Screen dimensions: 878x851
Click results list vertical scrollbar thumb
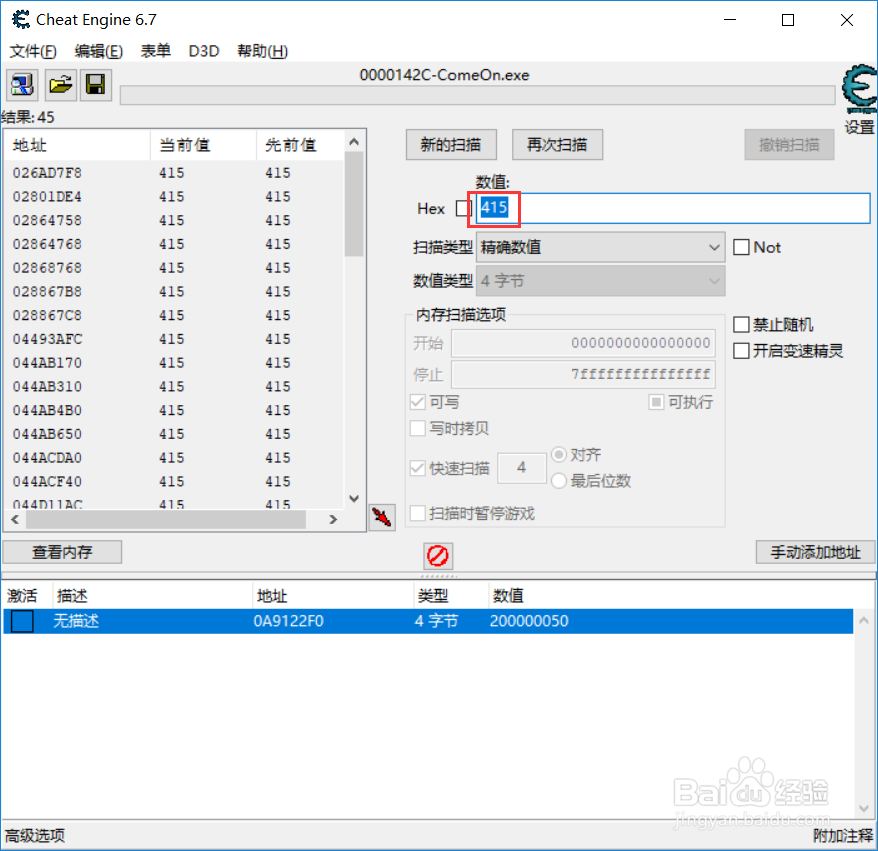[x=354, y=204]
